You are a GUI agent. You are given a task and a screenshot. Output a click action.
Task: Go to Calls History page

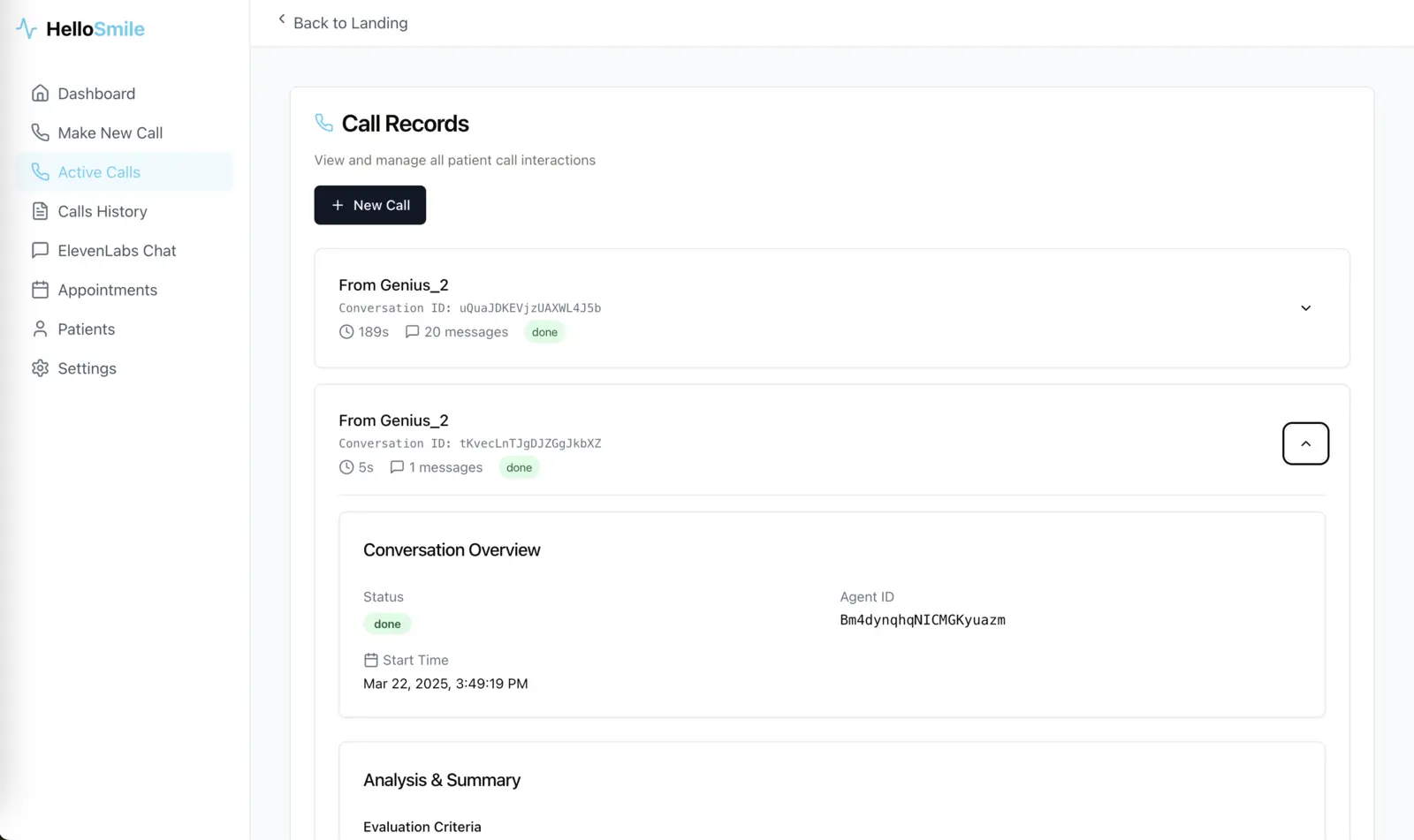tap(124, 211)
